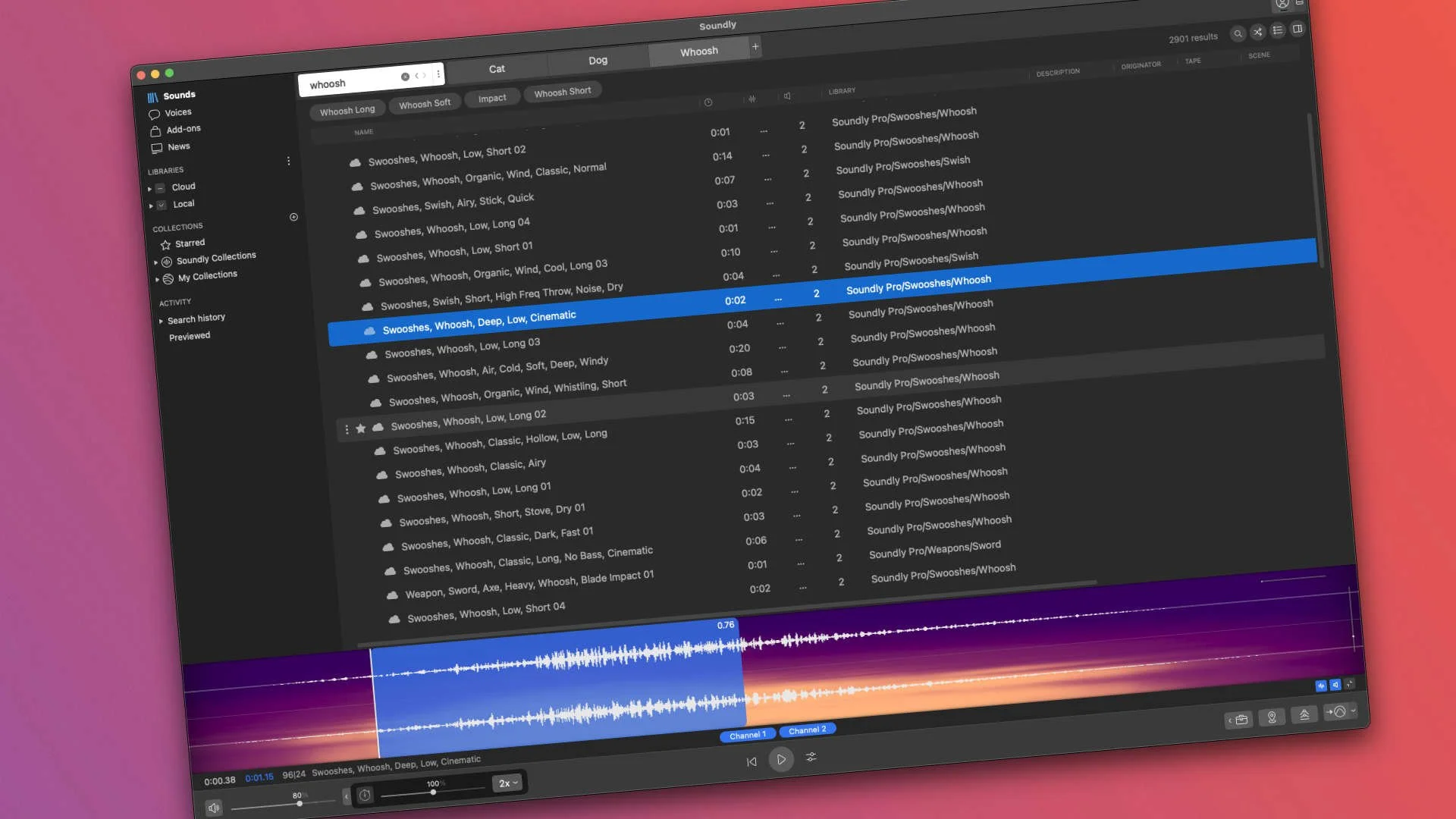The image size is (1456, 819).
Task: Open search via the magnifier icon top right
Action: coord(1238,33)
